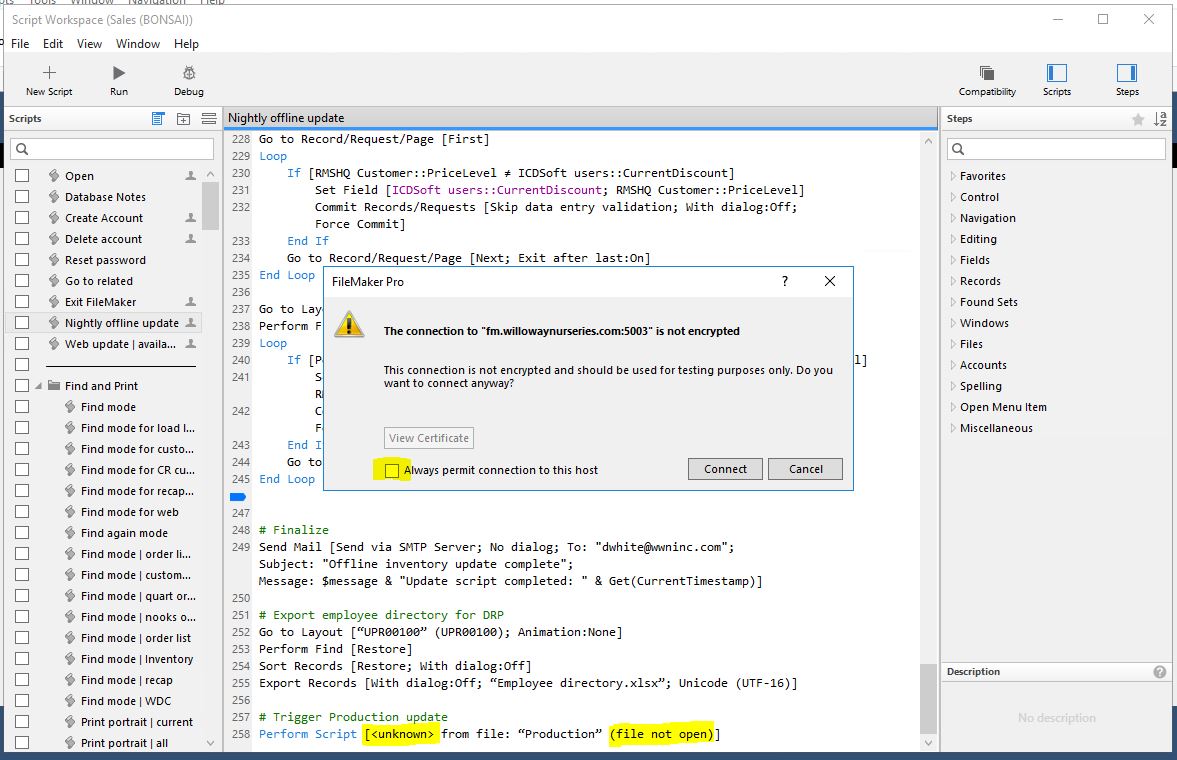Expand the Navigation steps category
The width and height of the screenshot is (1177, 760).
[x=953, y=218]
